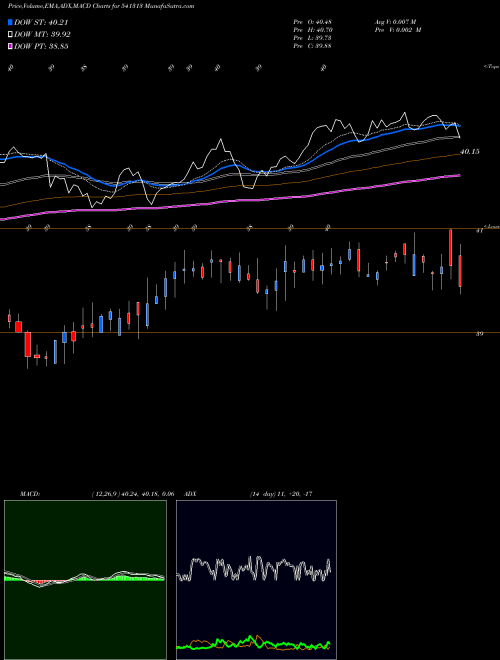Select the 'DOW ST: 40.21' legend label
The image size is (500, 660).
[x=41, y=22]
